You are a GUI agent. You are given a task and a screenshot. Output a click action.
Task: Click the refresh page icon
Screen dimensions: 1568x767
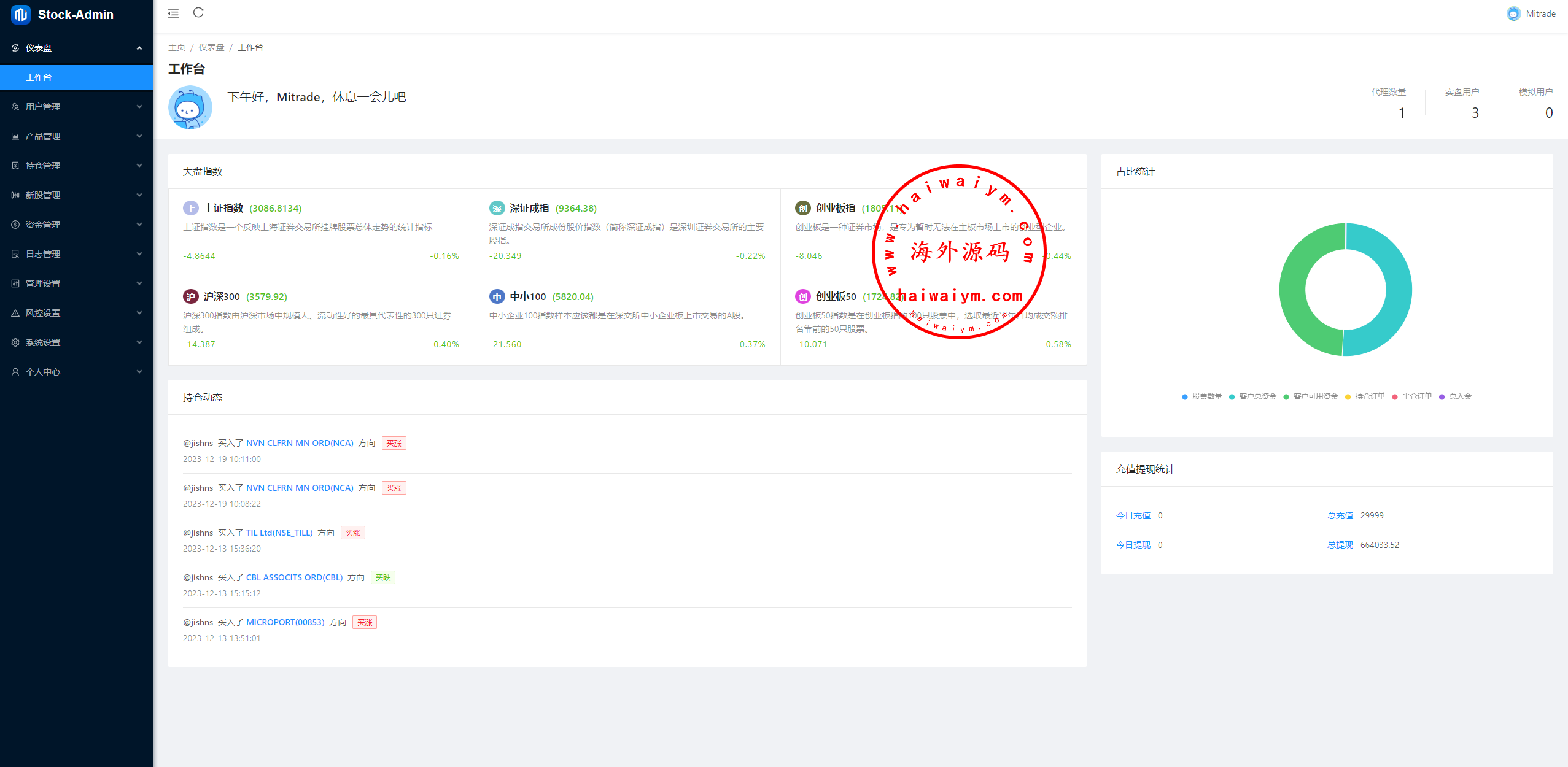[198, 13]
